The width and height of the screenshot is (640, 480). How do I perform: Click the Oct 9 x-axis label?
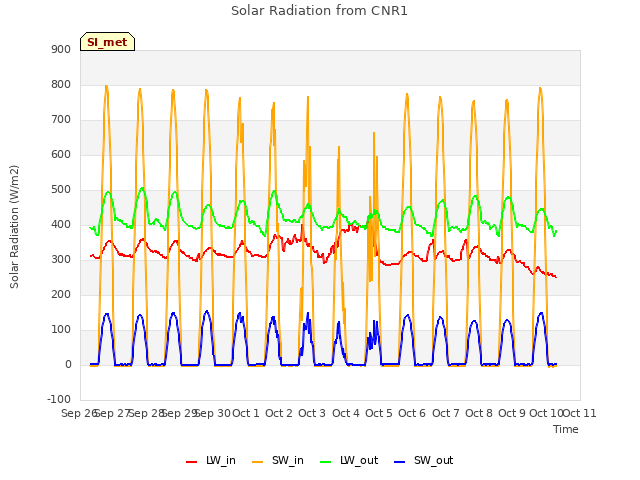pyautogui.click(x=512, y=413)
